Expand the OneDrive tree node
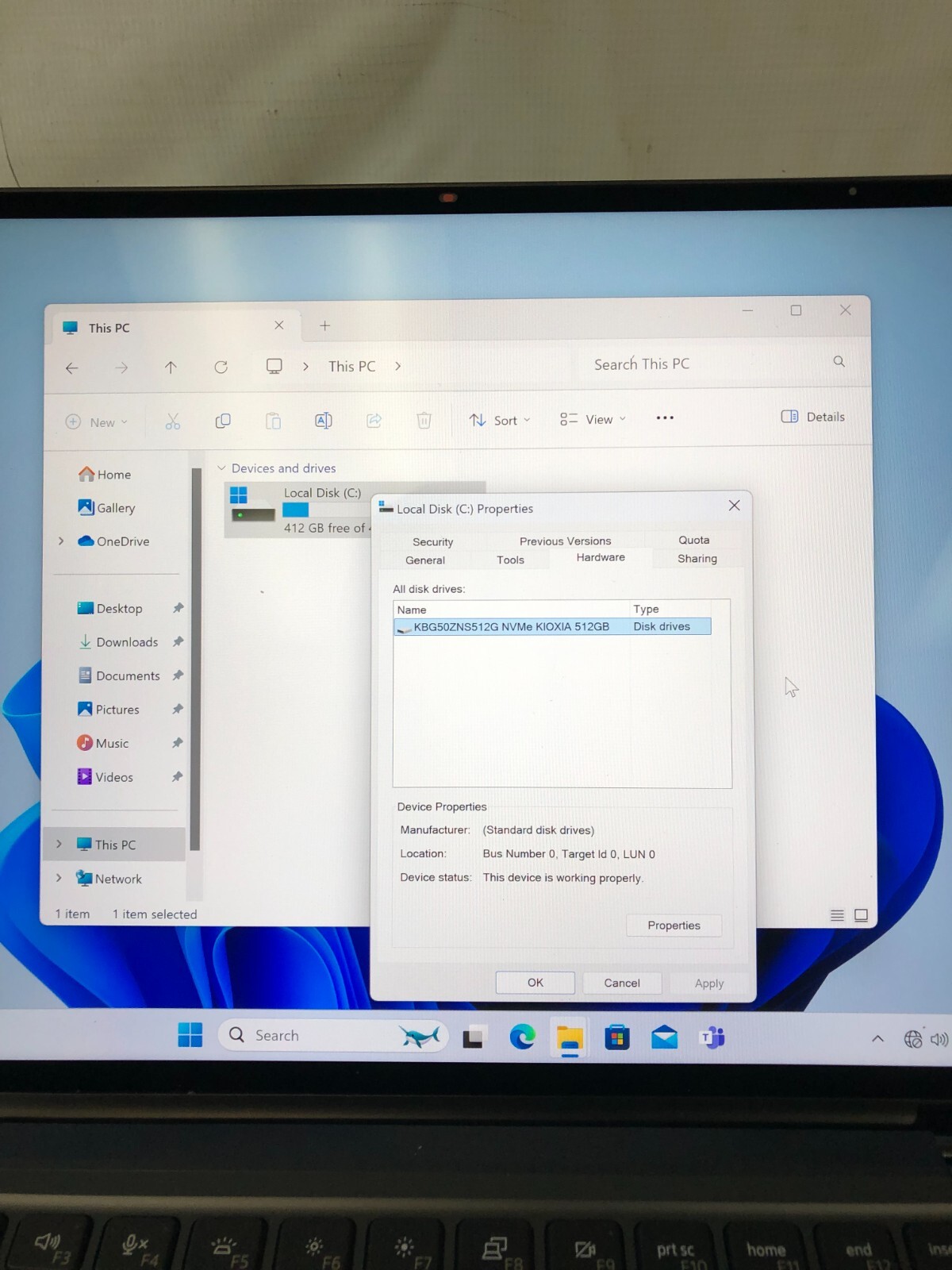Viewport: 952px width, 1270px height. point(61,541)
